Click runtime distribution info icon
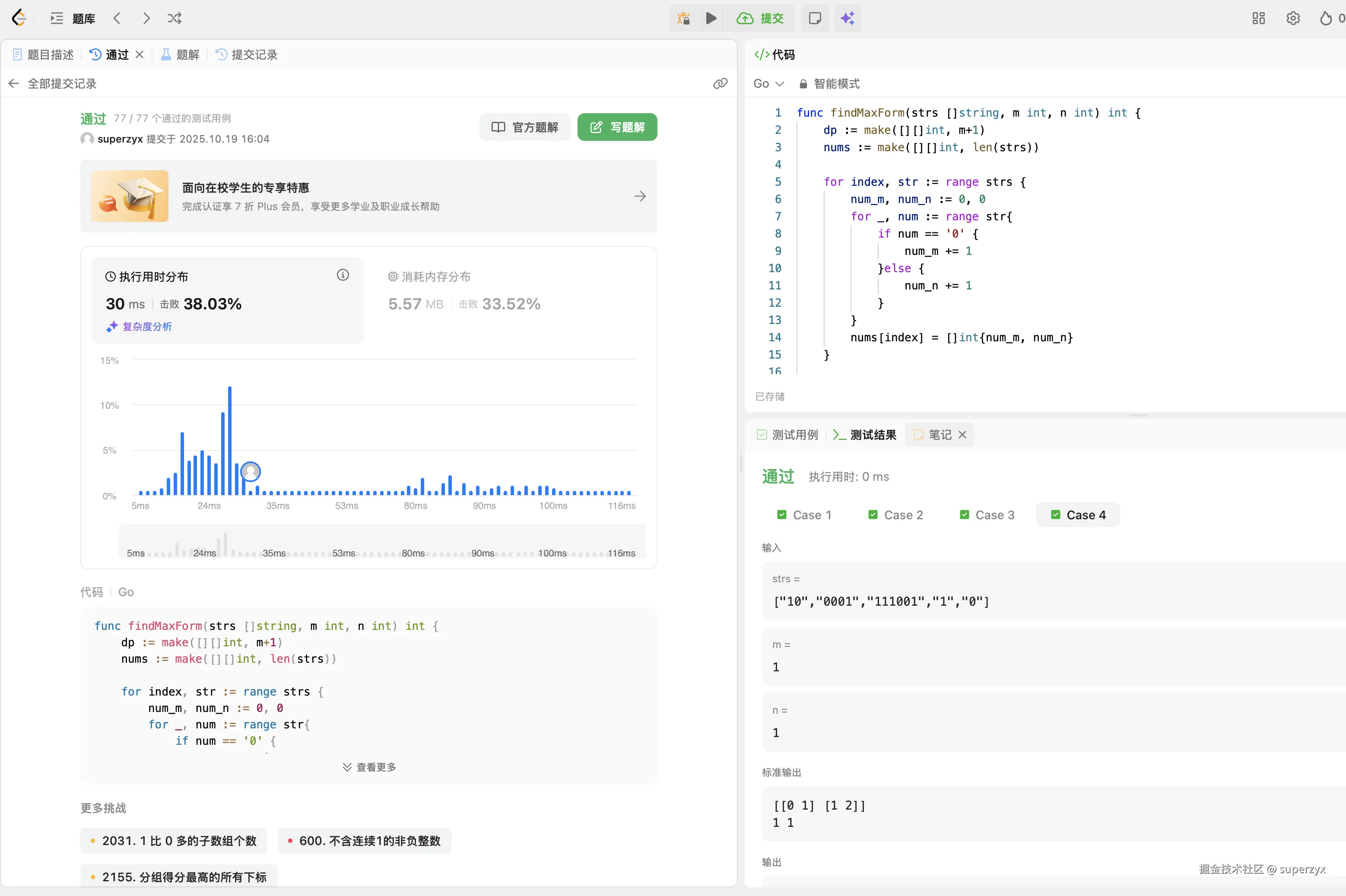1346x896 pixels. tap(343, 276)
